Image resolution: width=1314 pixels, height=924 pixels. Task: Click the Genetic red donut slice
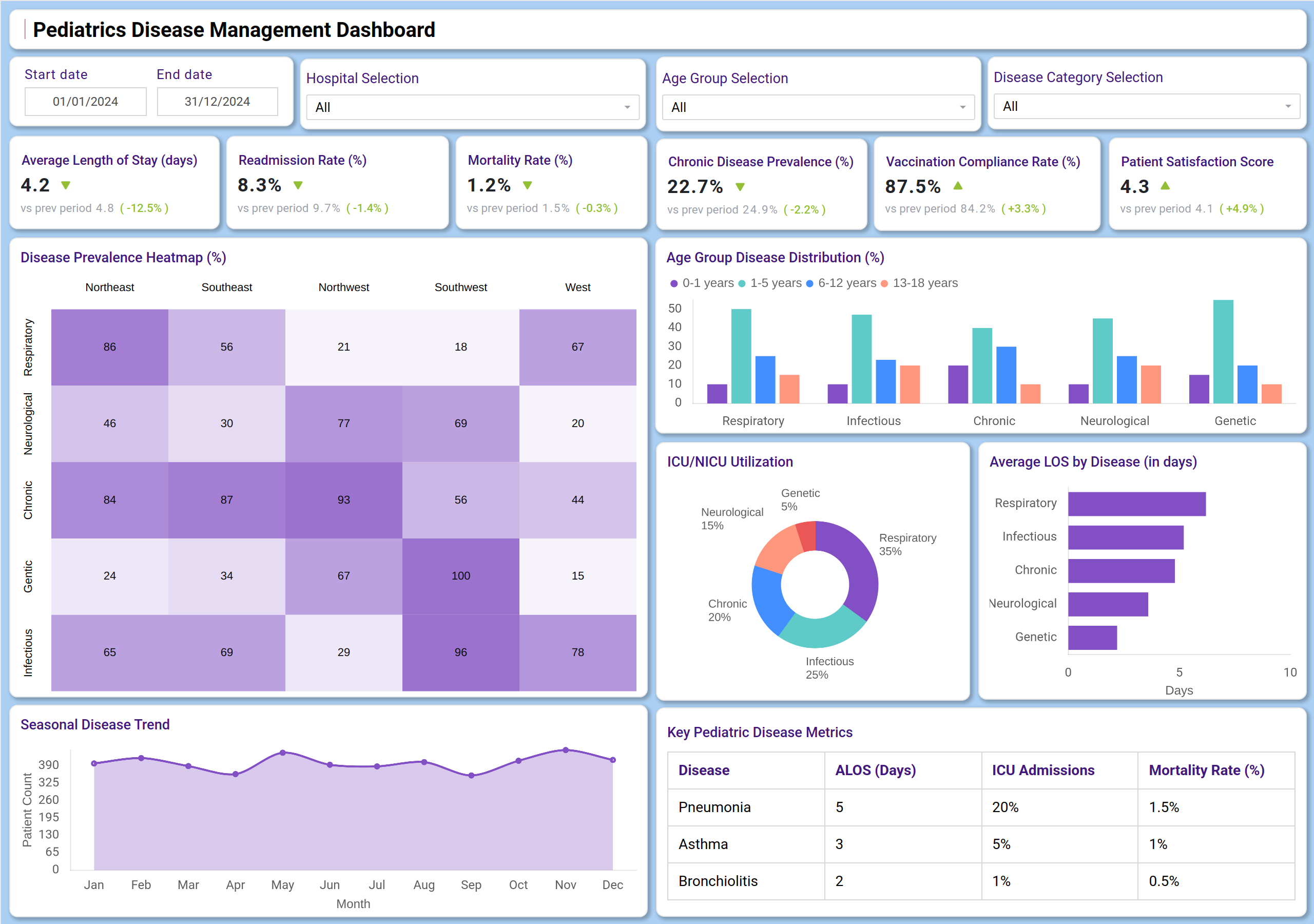[807, 536]
